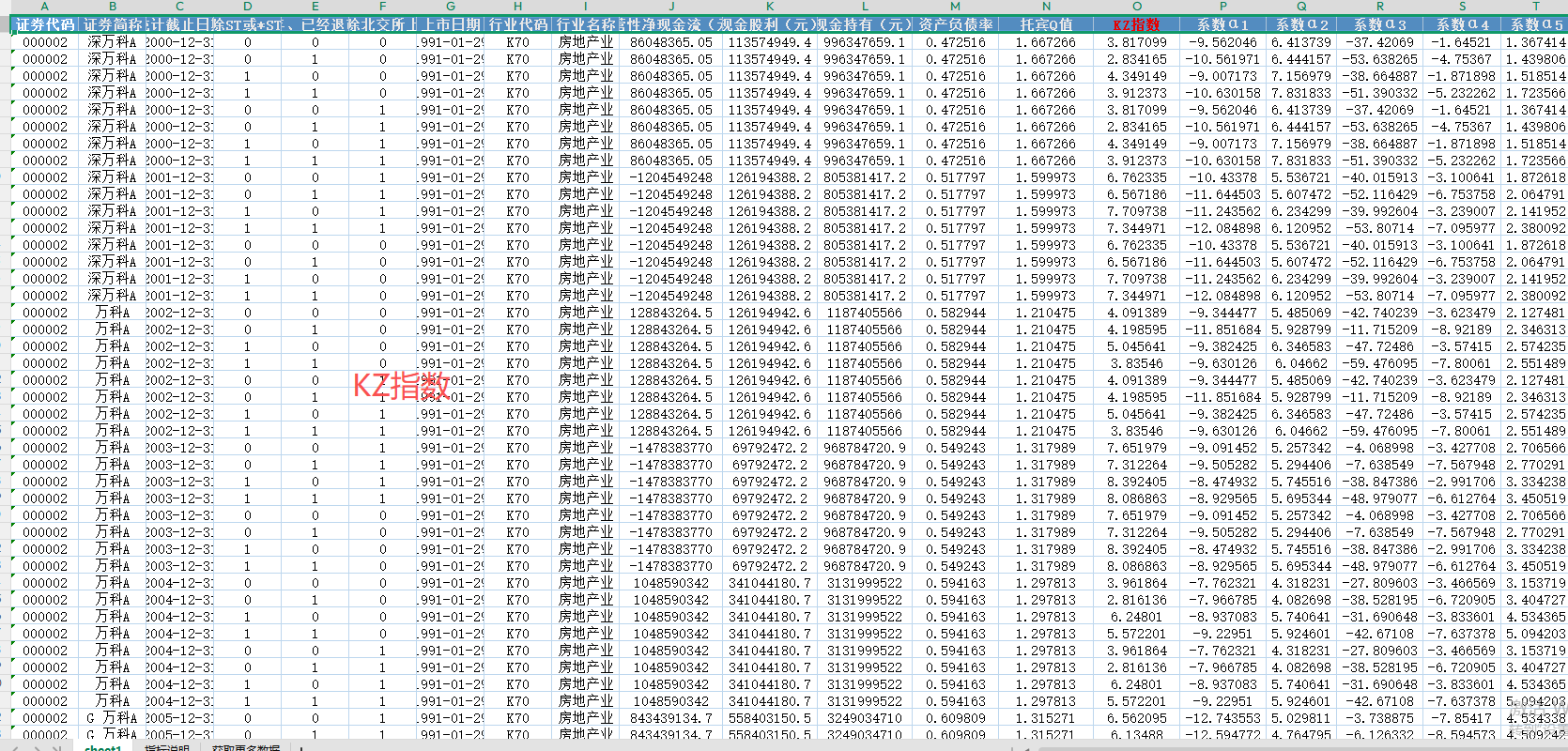Select the 行业代码 header cell
The width and height of the screenshot is (1568, 751).
(517, 24)
